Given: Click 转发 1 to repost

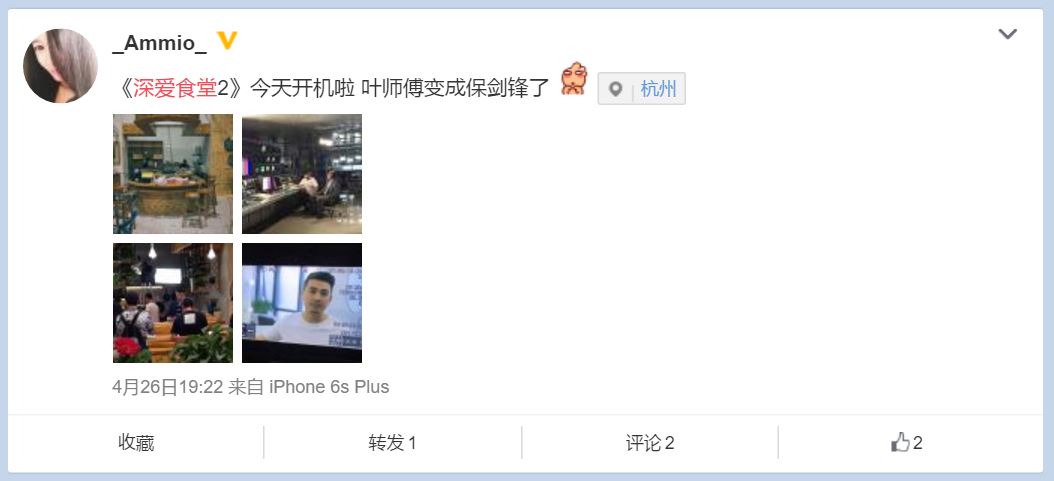Looking at the screenshot, I should [x=393, y=443].
